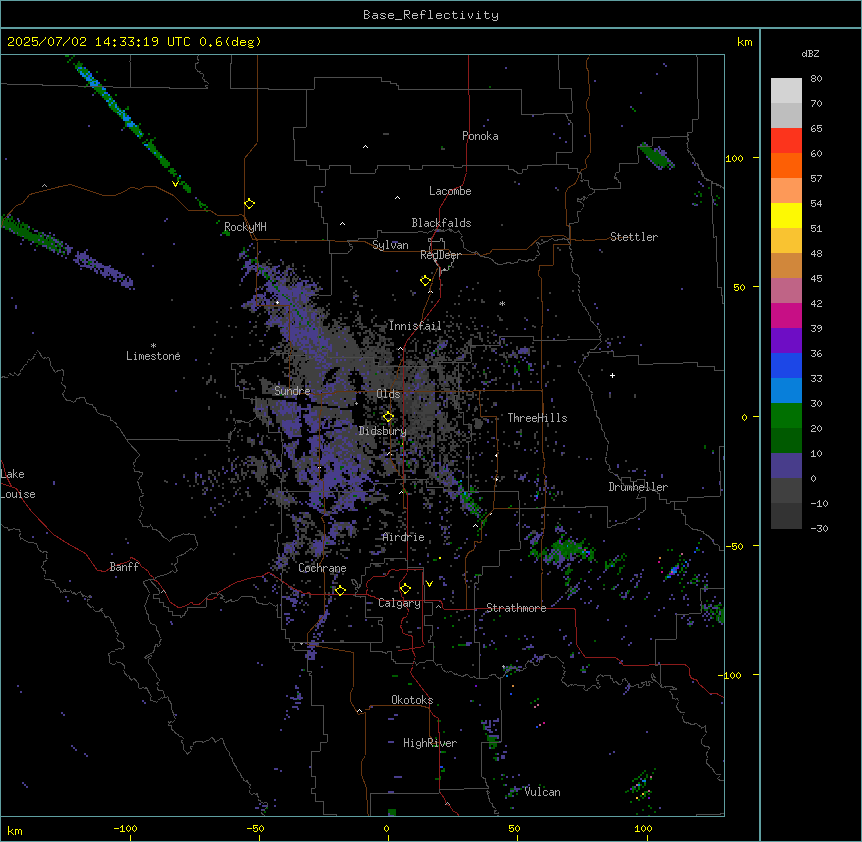Click the Vulcan town label
862x842 pixels.
point(542,792)
